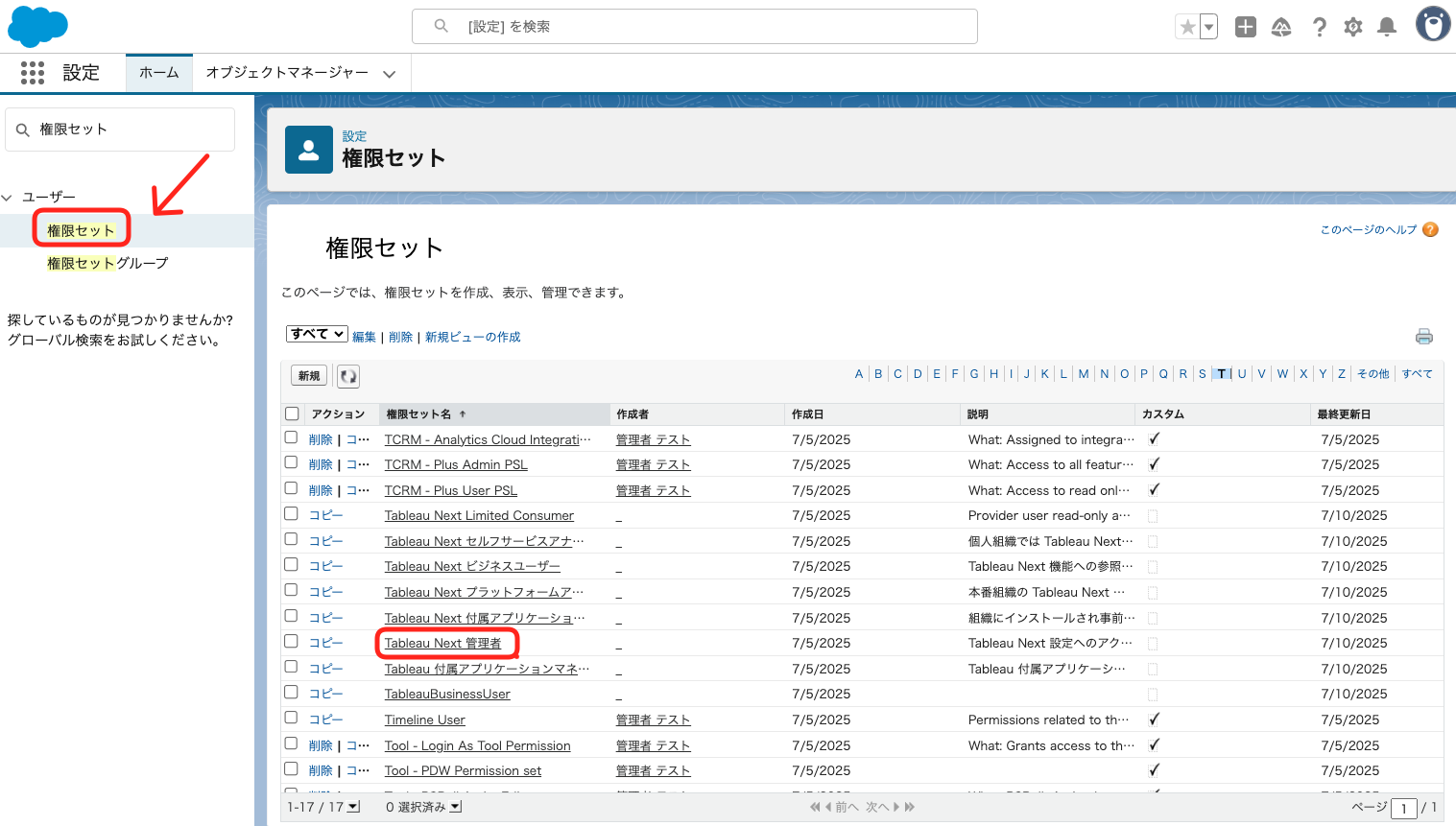The height and width of the screenshot is (826, 1456).
Task: Filter list by その他
Action: [x=1373, y=374]
